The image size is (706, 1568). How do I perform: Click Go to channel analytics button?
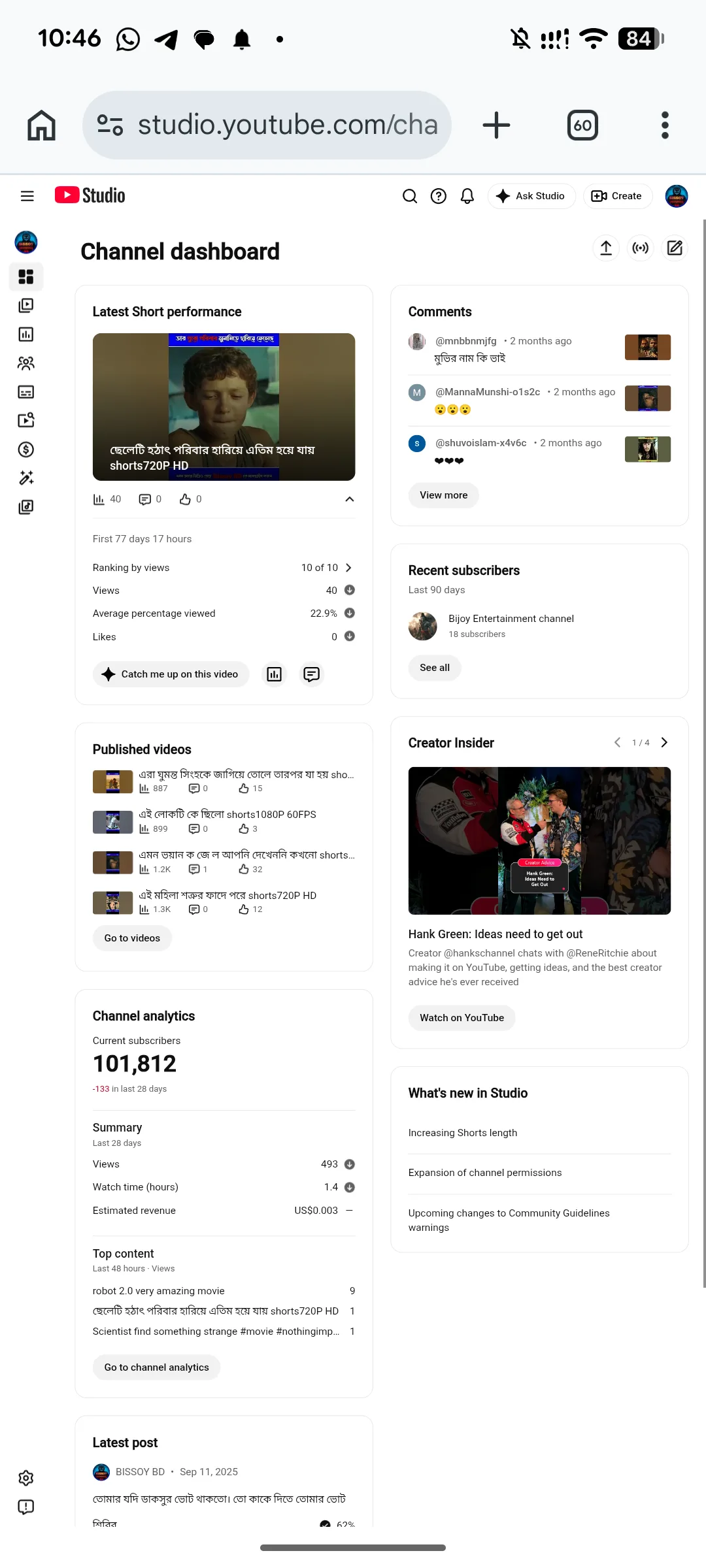click(x=157, y=1367)
